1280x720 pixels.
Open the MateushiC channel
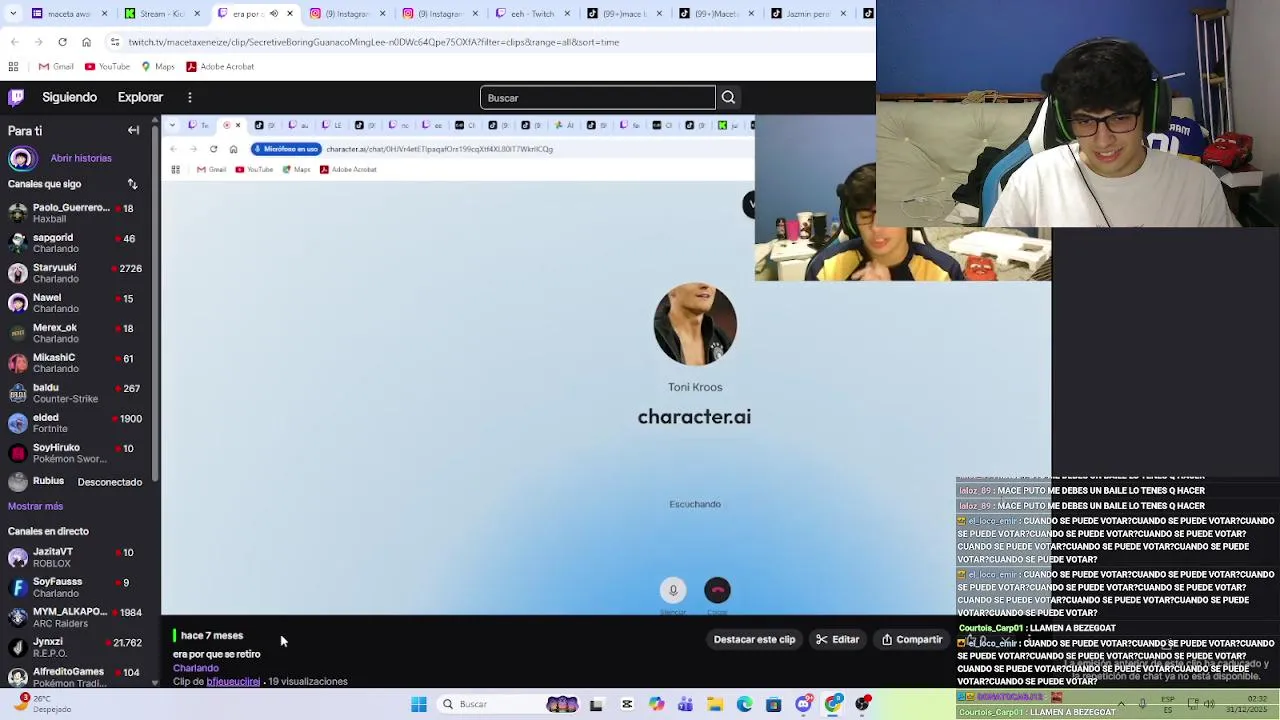click(78, 363)
